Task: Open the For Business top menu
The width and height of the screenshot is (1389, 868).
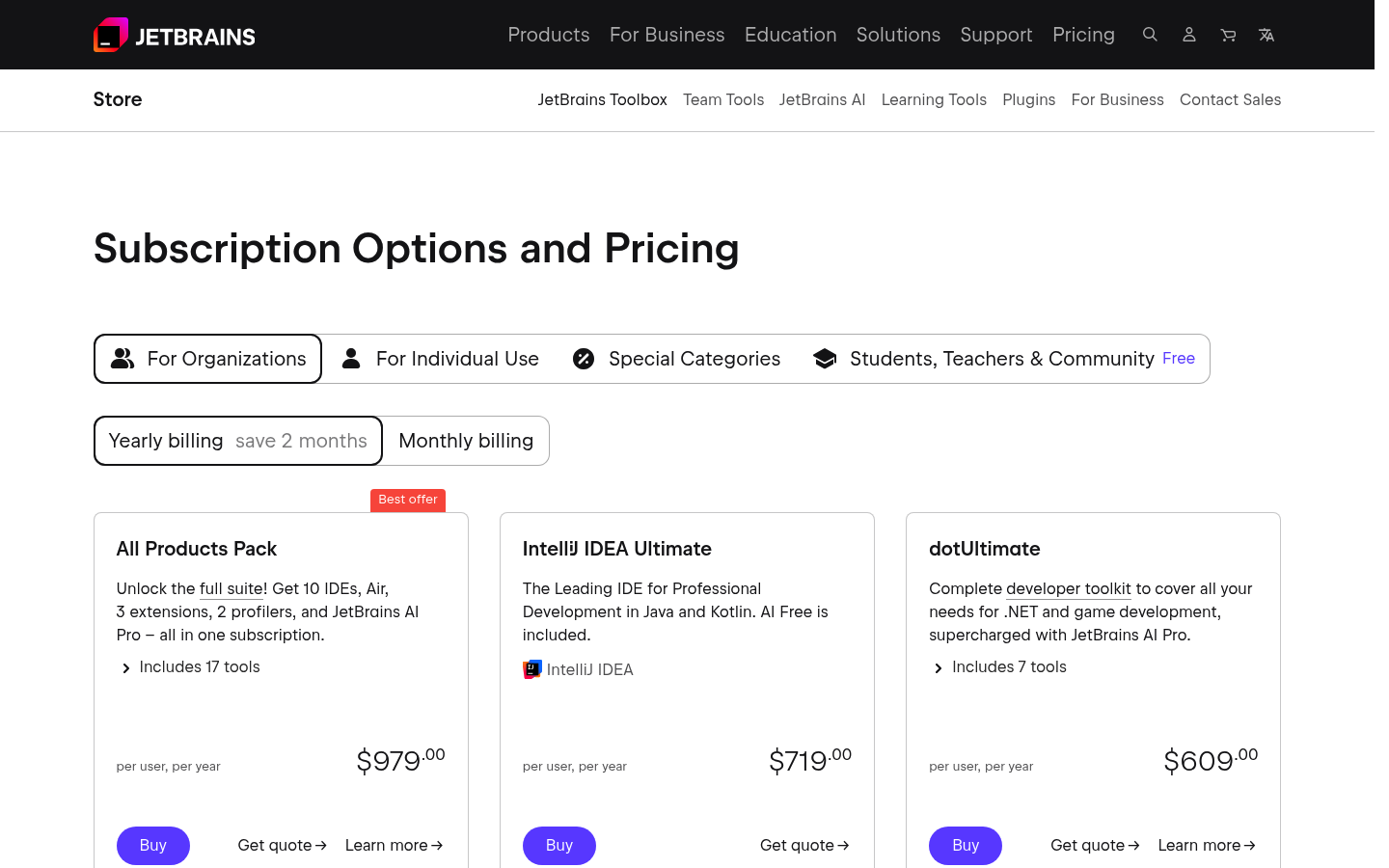Action: coord(667,35)
